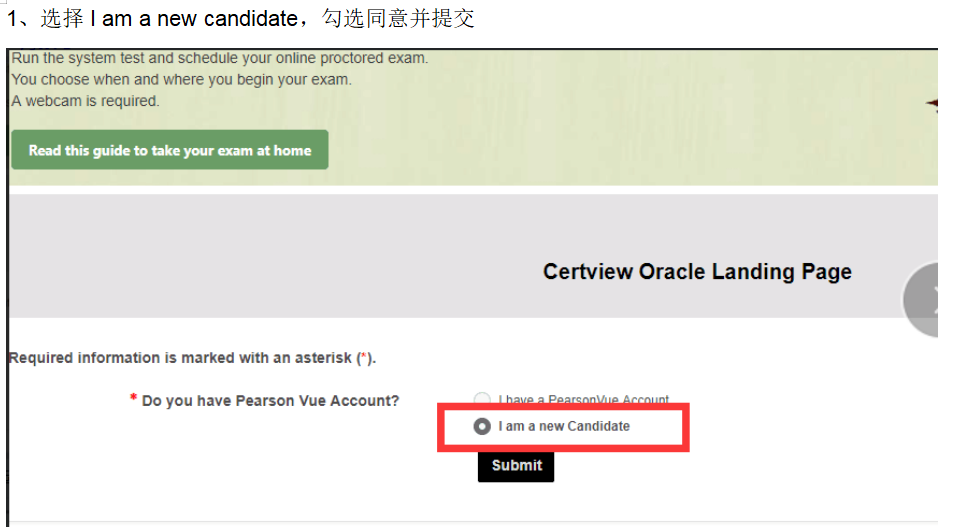Image resolution: width=957 pixels, height=527 pixels.
Task: Click the 'Run the system test' line
Action: [220, 58]
